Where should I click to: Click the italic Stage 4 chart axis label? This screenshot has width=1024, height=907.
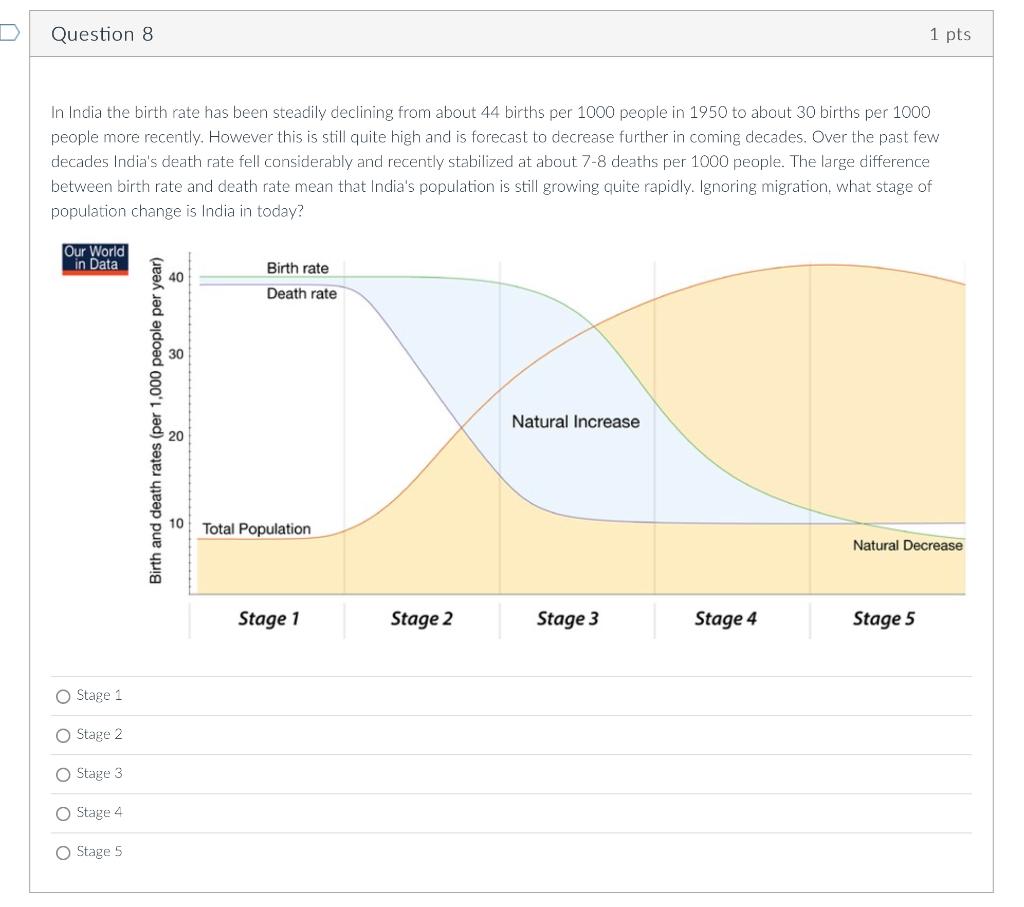(x=725, y=619)
